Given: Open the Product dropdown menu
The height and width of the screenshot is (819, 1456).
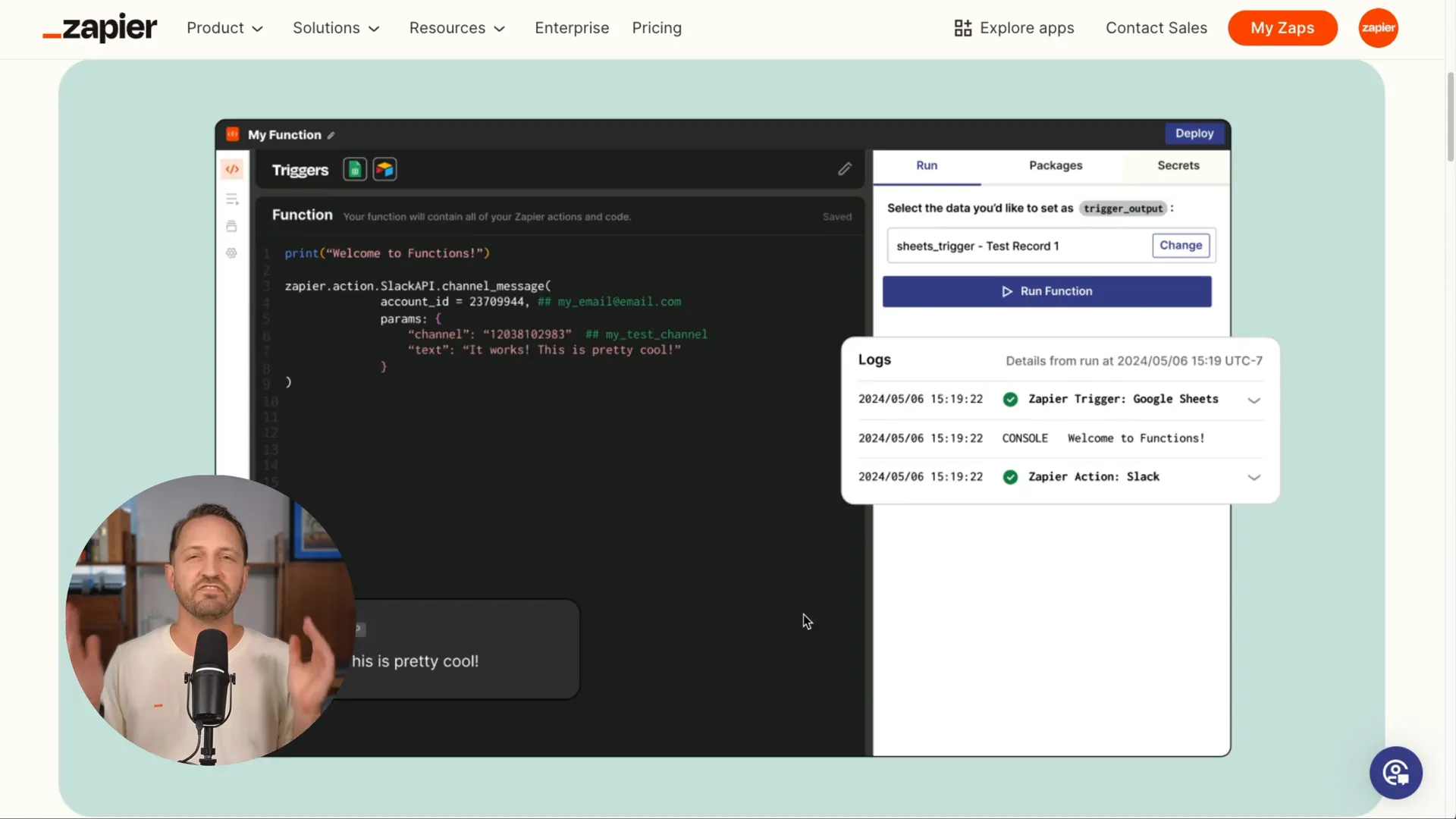Looking at the screenshot, I should 224,28.
